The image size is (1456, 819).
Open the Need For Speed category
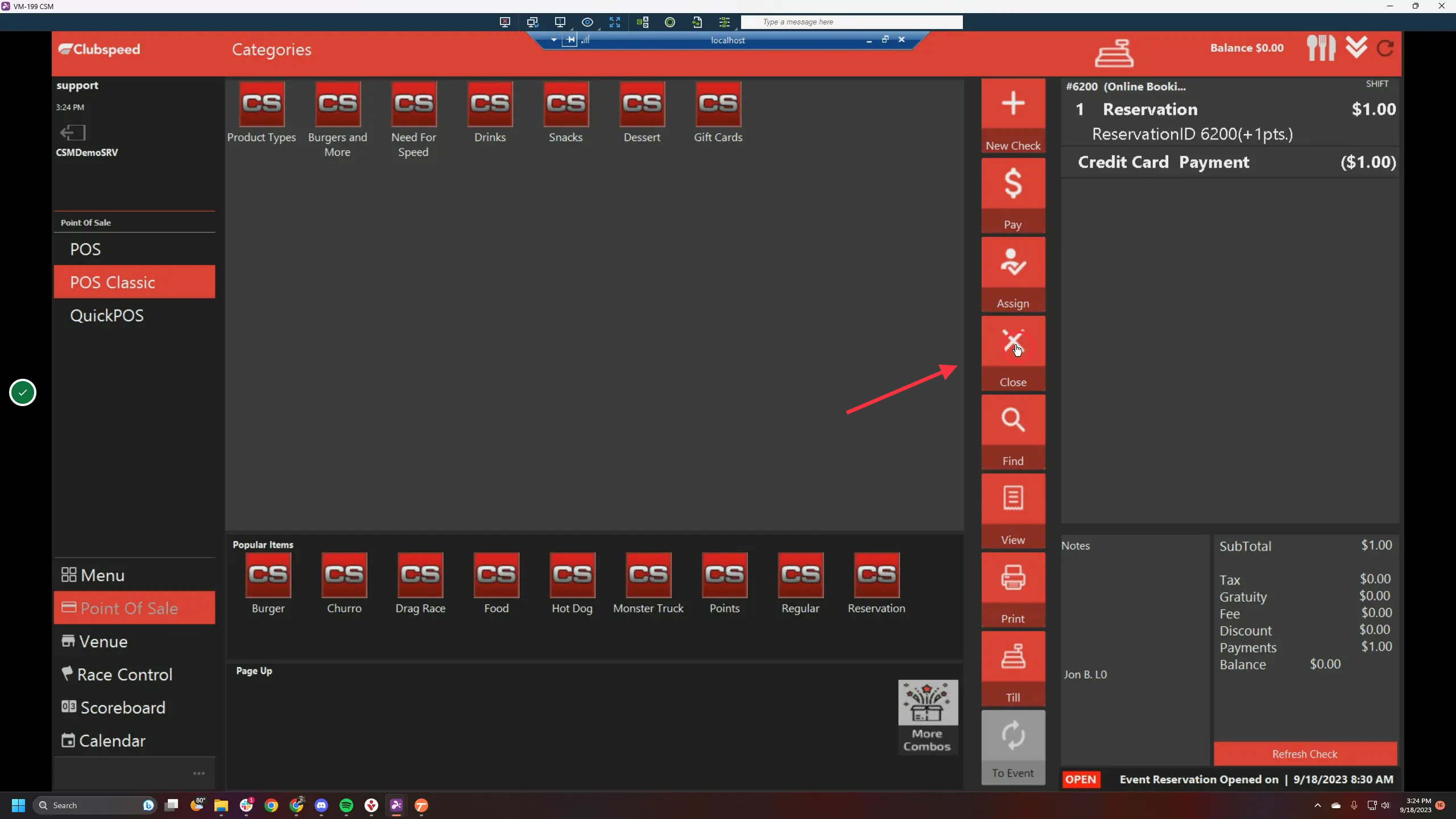click(413, 120)
